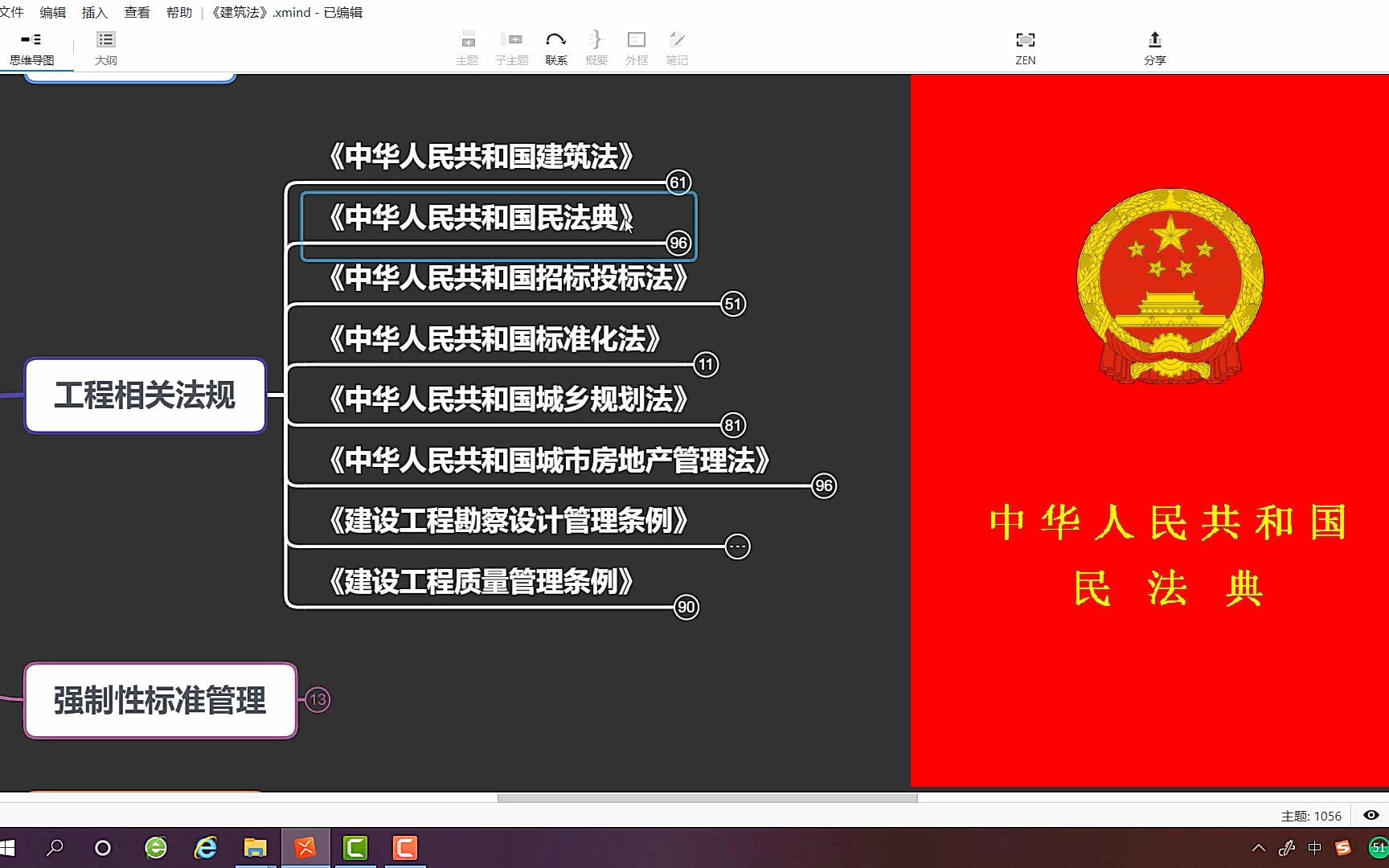Switch to outline view (大纲)
The width and height of the screenshot is (1389, 868).
pos(106,49)
